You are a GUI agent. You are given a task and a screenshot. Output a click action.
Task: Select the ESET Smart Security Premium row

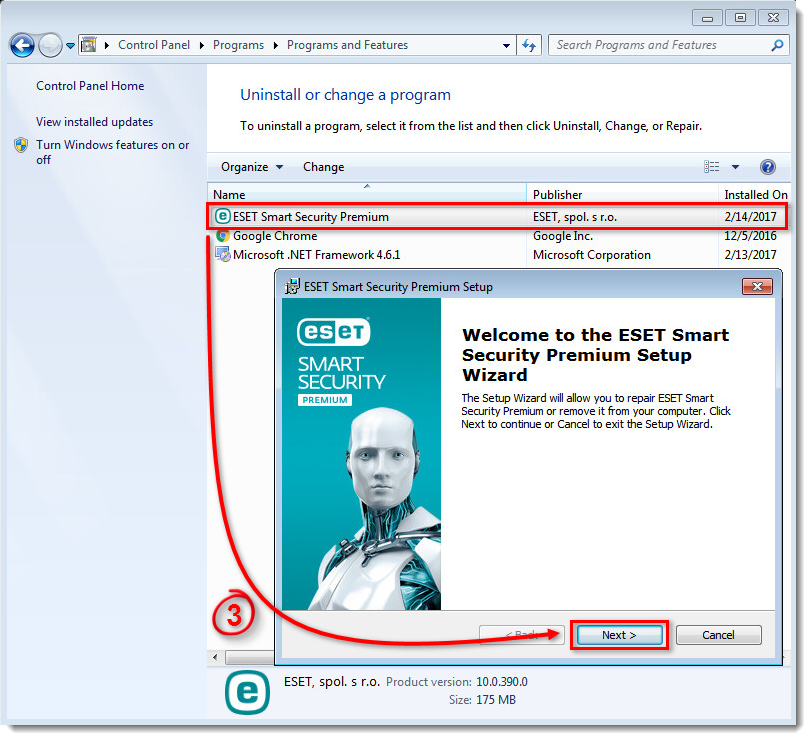[x=497, y=216]
